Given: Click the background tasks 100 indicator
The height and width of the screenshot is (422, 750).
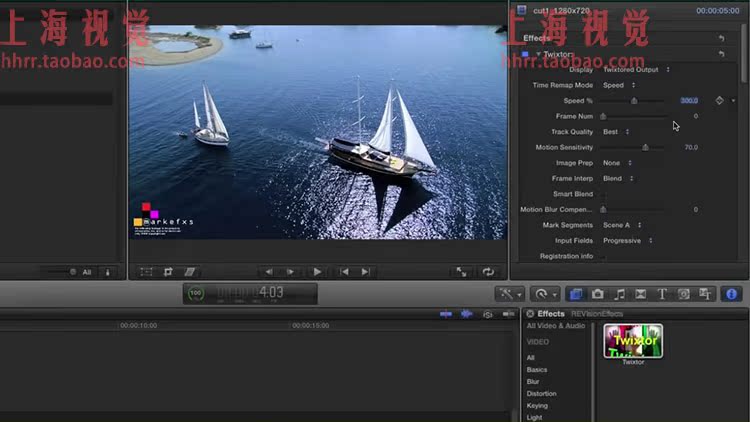Looking at the screenshot, I should coord(196,293).
